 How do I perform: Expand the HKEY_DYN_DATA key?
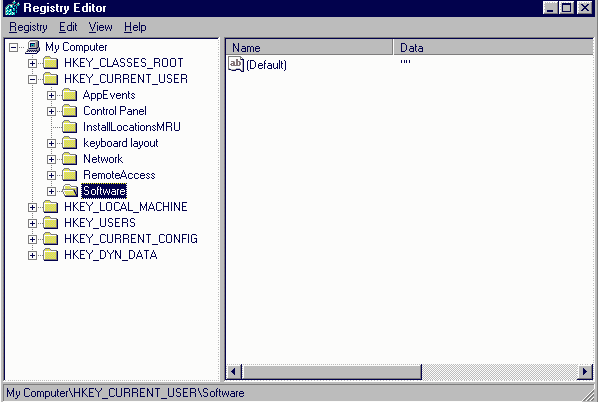point(32,256)
